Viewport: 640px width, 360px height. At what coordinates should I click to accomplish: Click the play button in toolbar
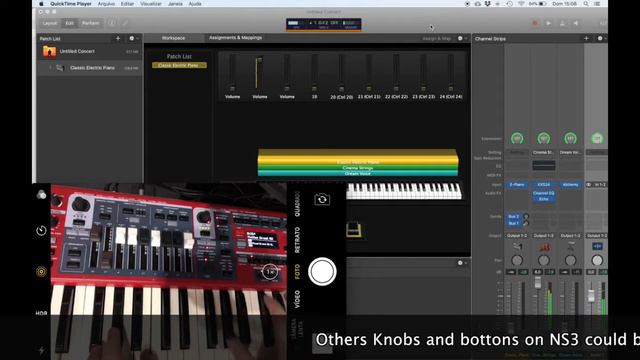(x=549, y=23)
